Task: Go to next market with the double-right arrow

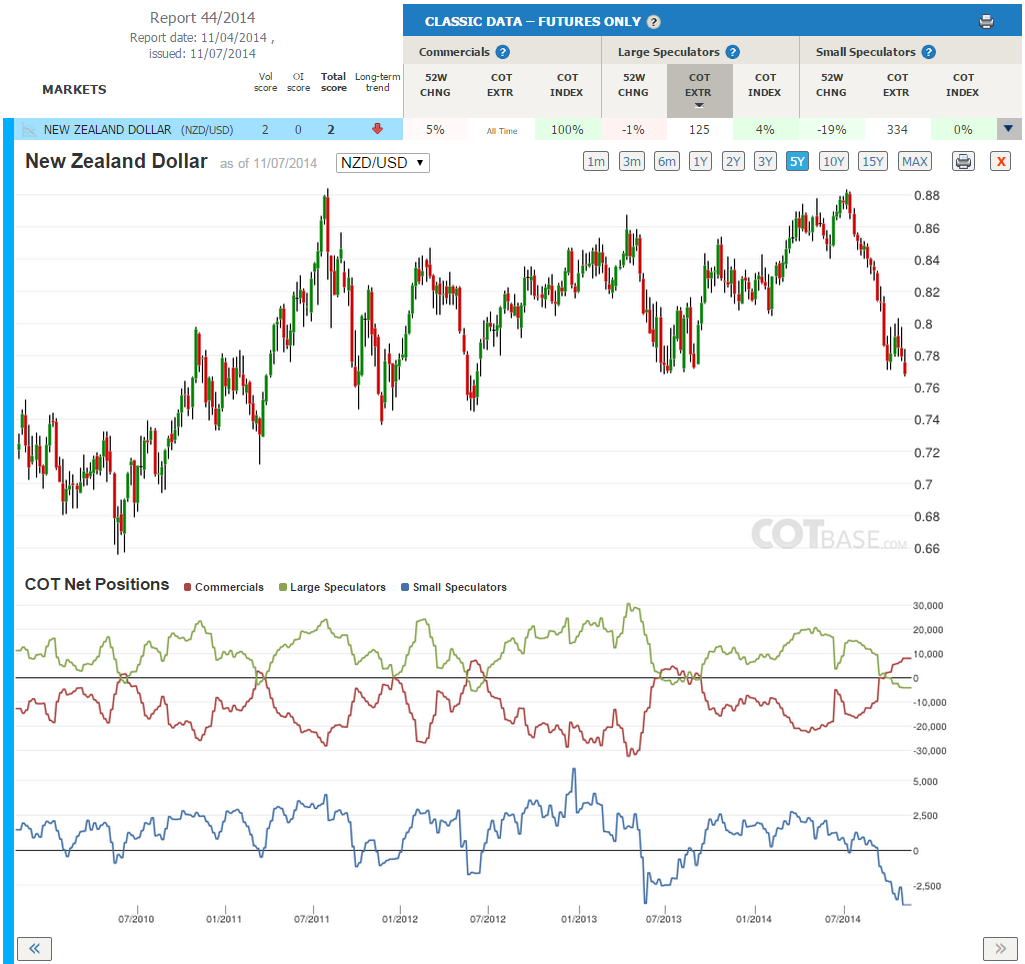Action: tap(1000, 948)
